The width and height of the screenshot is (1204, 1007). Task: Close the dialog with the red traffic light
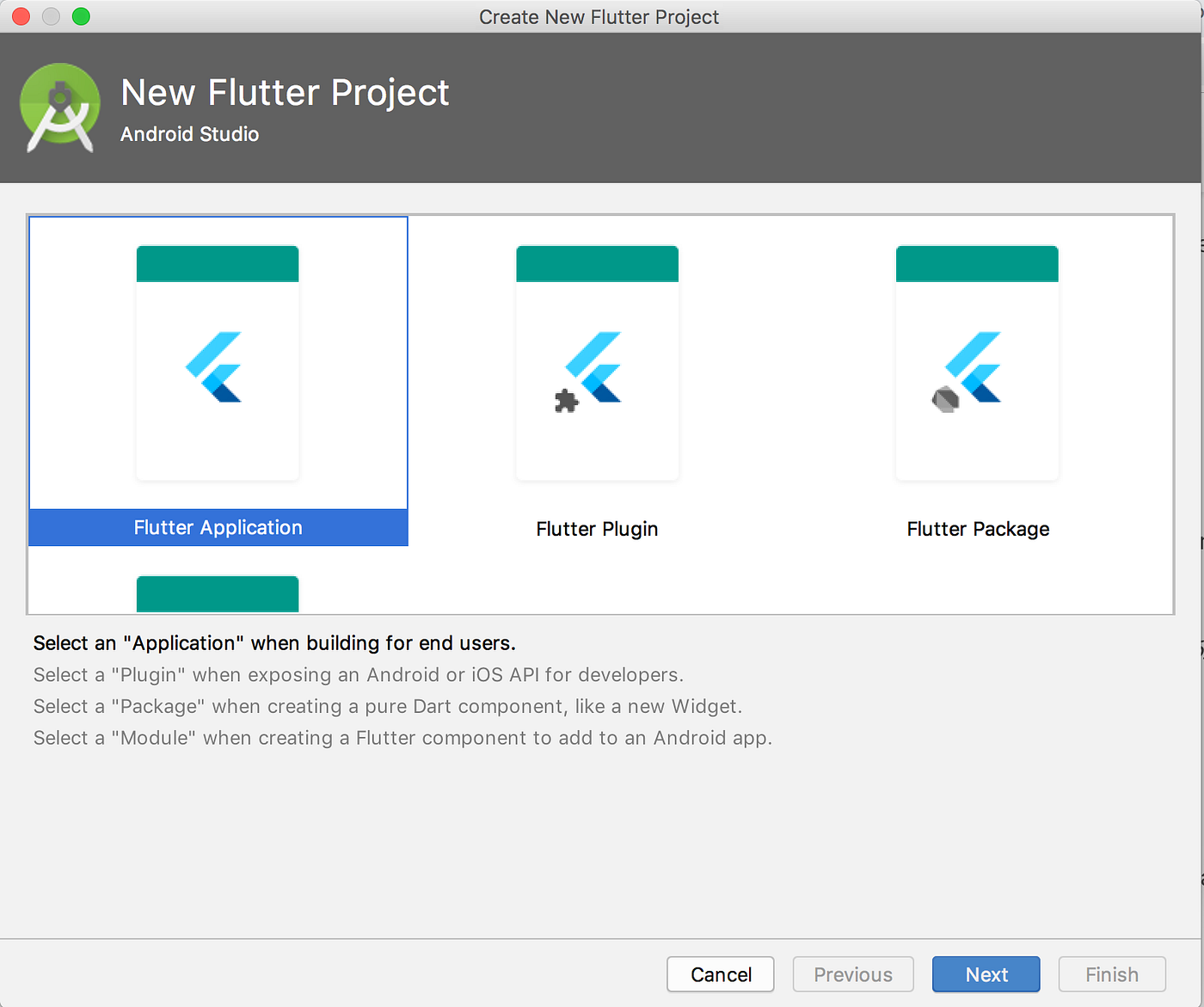click(20, 15)
